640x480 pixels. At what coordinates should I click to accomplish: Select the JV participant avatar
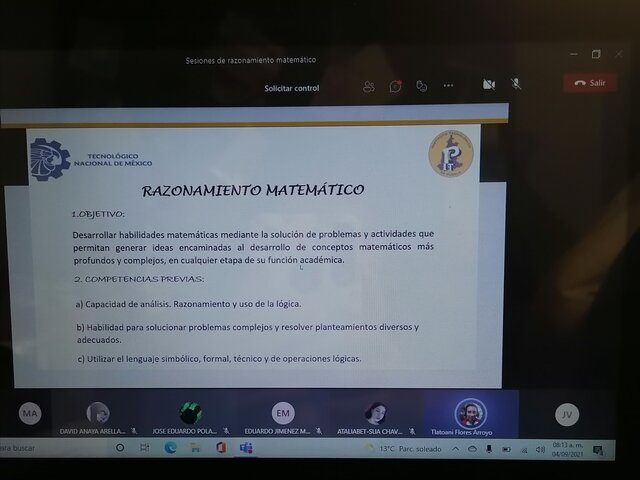point(567,415)
